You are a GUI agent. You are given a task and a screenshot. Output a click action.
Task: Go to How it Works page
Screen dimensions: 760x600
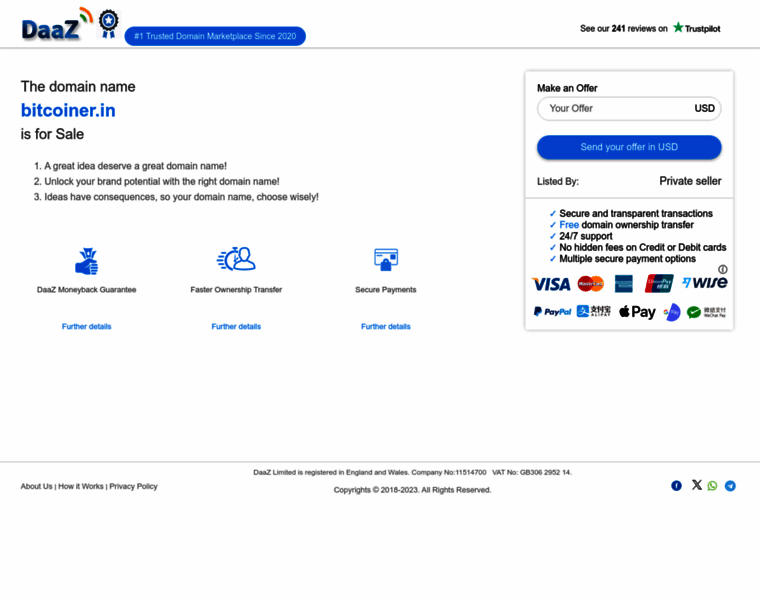point(80,486)
